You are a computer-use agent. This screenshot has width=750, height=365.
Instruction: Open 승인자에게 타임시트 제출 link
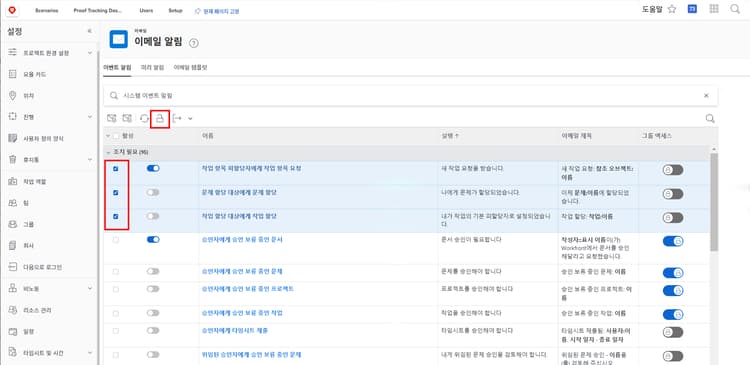(x=235, y=331)
